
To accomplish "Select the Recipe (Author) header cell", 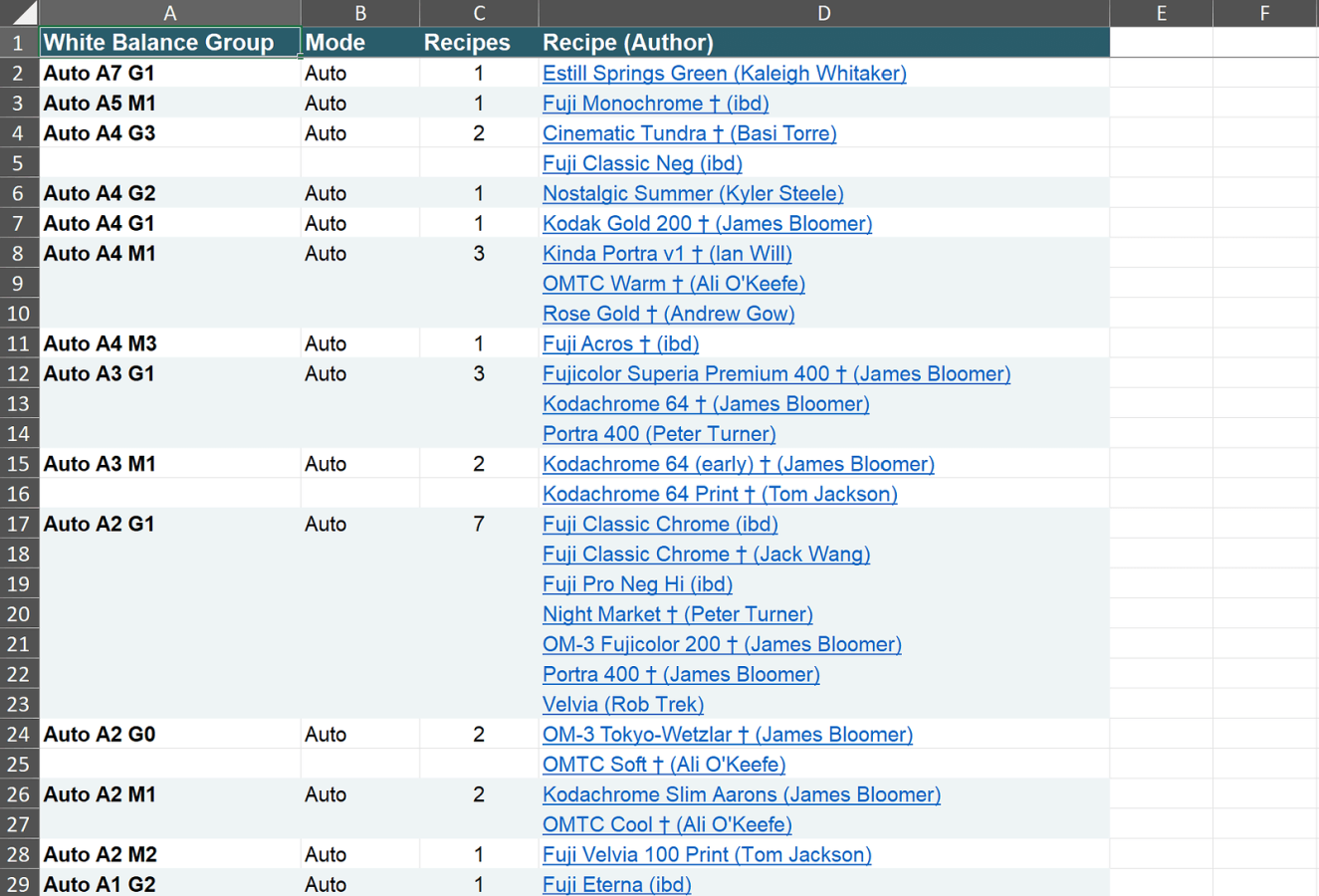I will click(x=824, y=42).
